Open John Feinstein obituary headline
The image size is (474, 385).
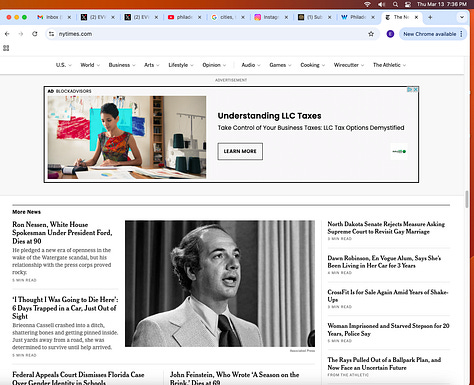[234, 378]
